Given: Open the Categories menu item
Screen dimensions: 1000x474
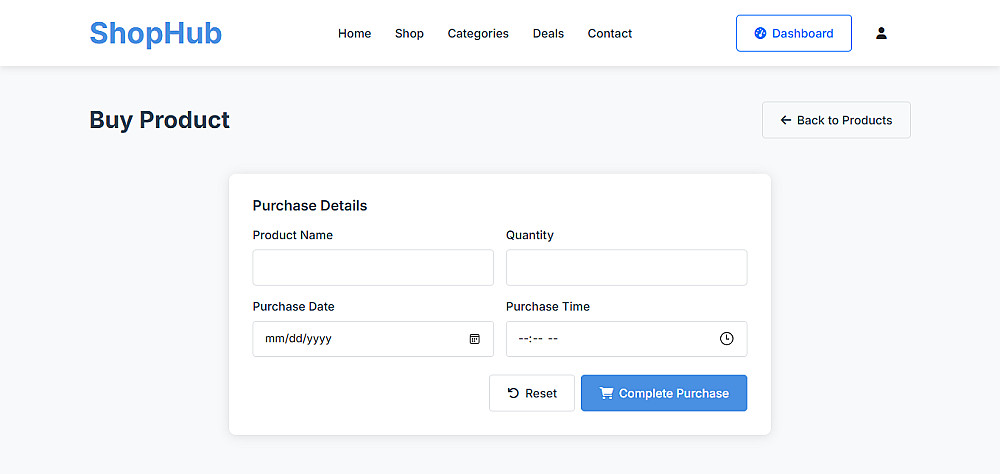Looking at the screenshot, I should tap(478, 33).
